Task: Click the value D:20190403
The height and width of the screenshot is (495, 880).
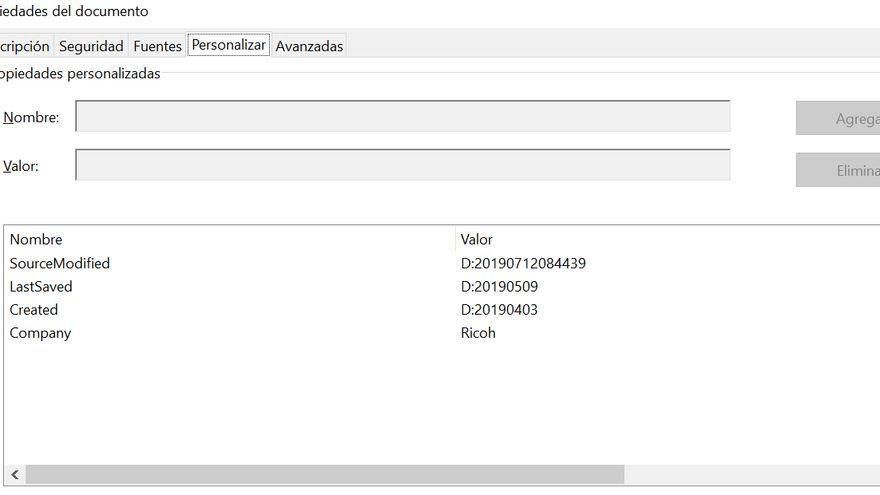Action: point(499,309)
